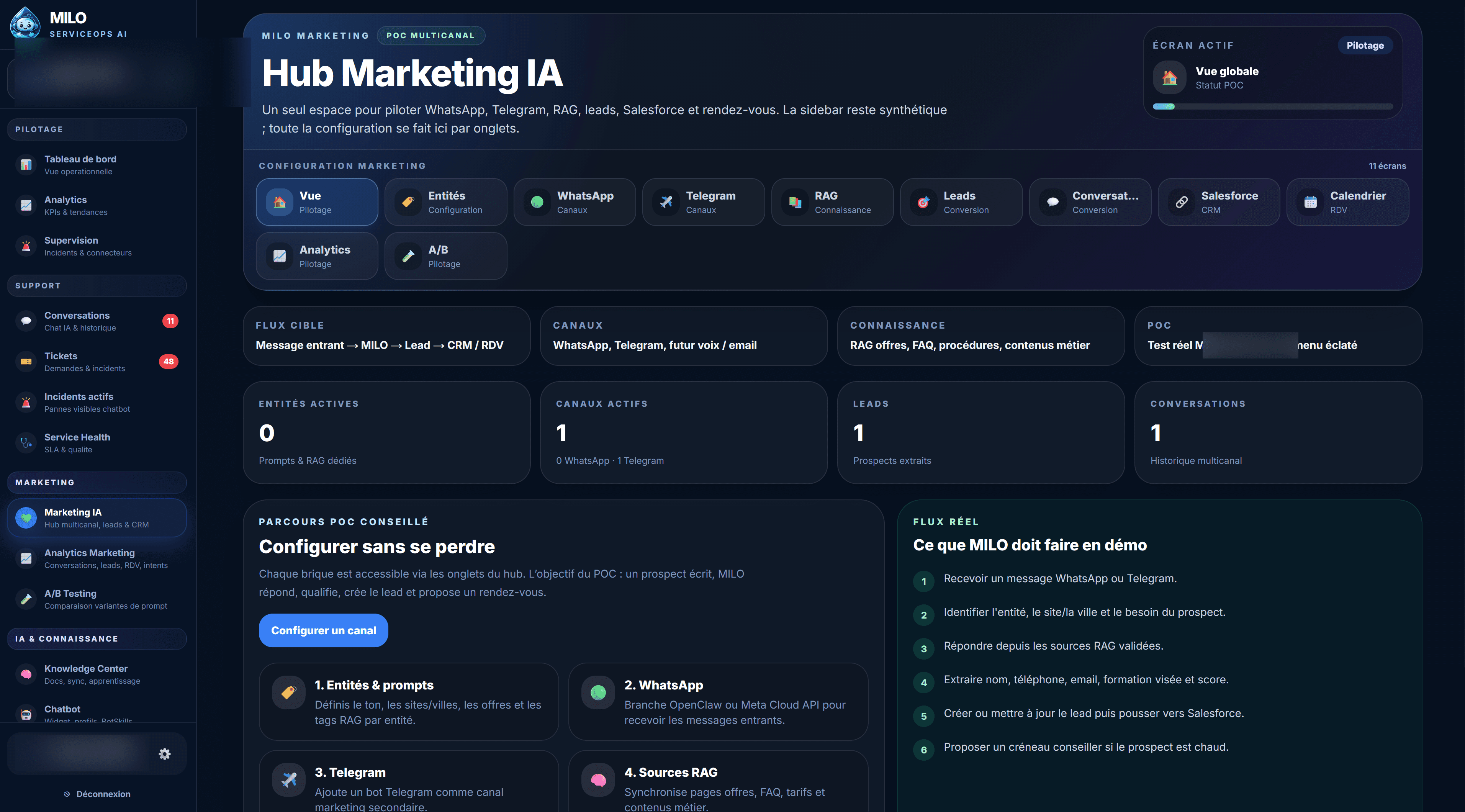Image resolution: width=1465 pixels, height=812 pixels.
Task: Open the 2. WhatsApp step card
Action: point(718,701)
